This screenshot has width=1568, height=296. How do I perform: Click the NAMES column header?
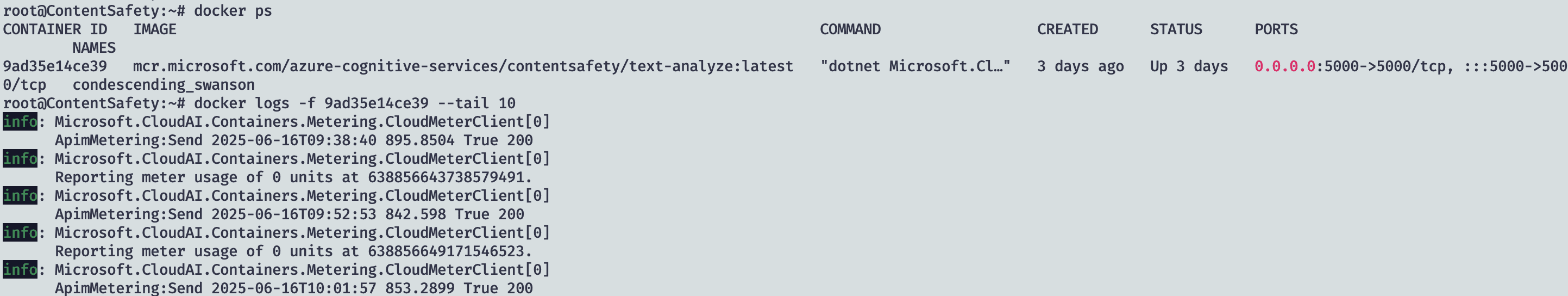pyautogui.click(x=94, y=47)
